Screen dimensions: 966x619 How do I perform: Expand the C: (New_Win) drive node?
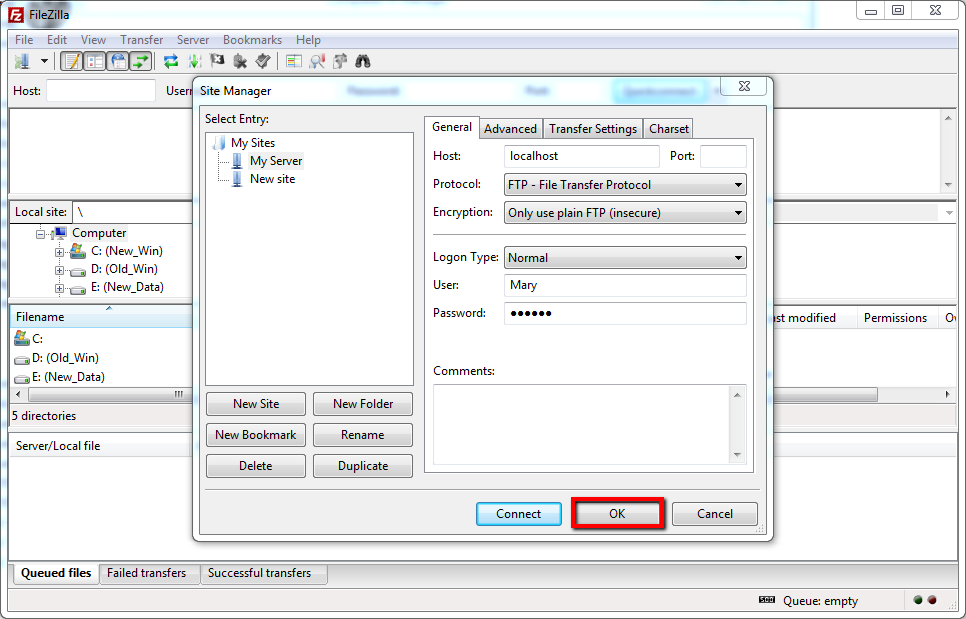point(60,252)
